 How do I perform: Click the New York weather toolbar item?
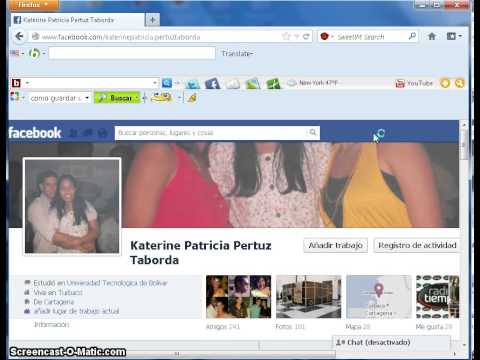(313, 83)
